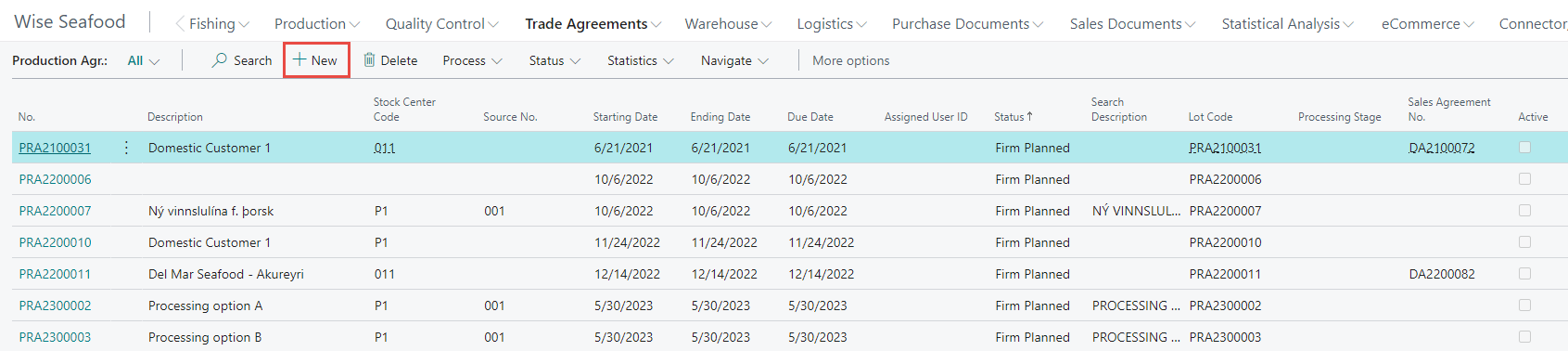Expand the Statistics dropdown
This screenshot has height=351, width=1568.
[640, 60]
